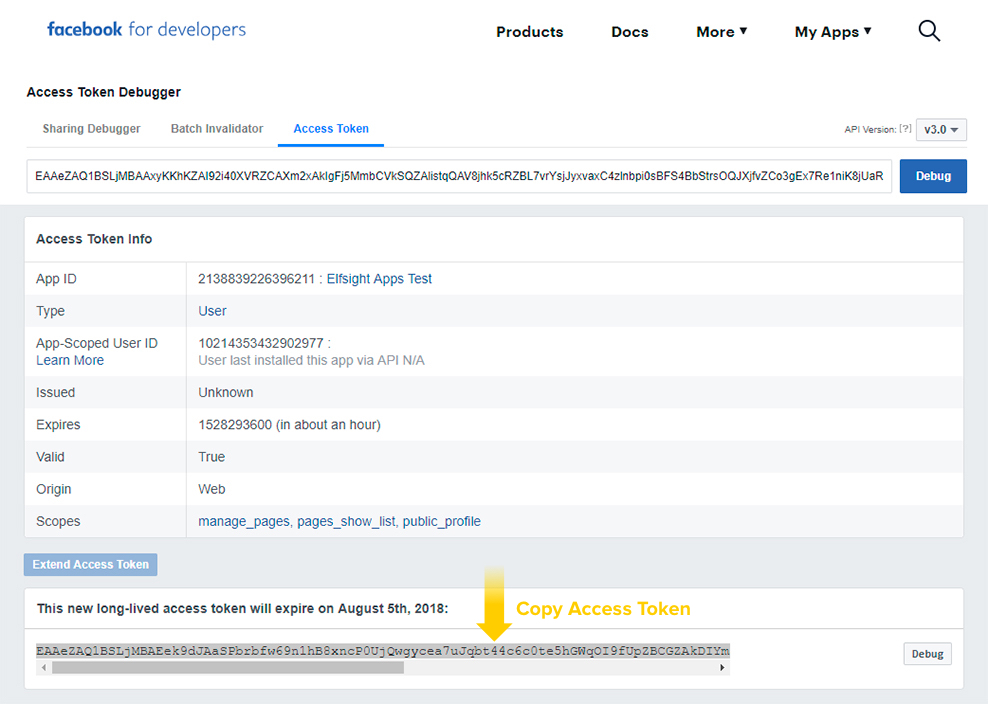Click the User type link

tap(211, 310)
